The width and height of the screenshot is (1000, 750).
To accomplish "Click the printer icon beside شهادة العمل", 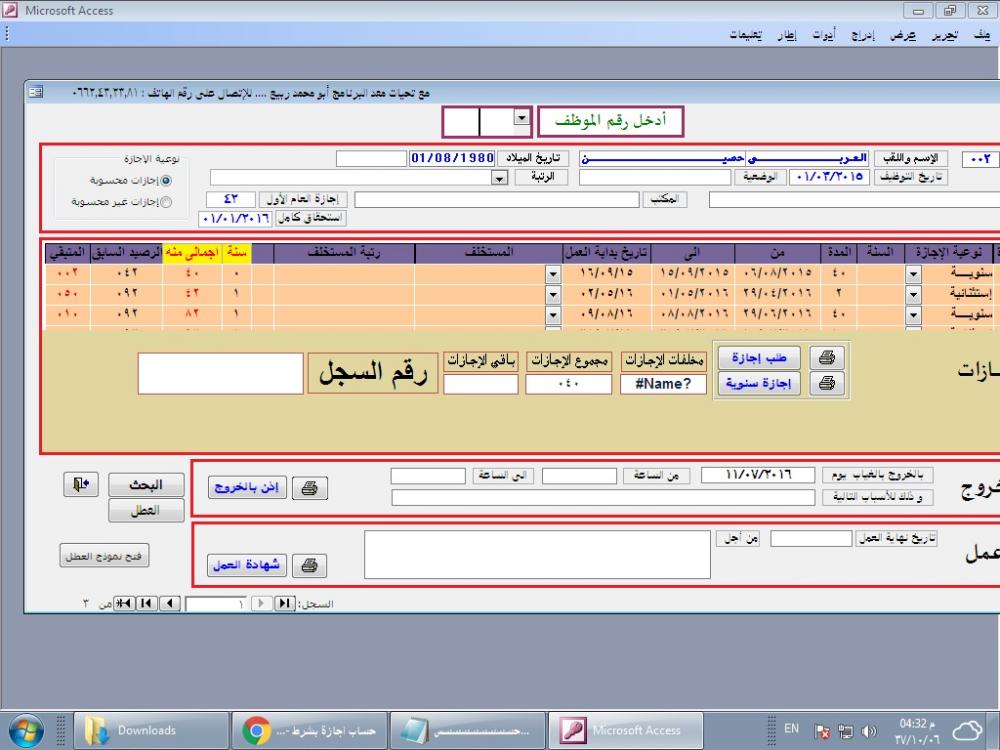I will click(x=309, y=565).
